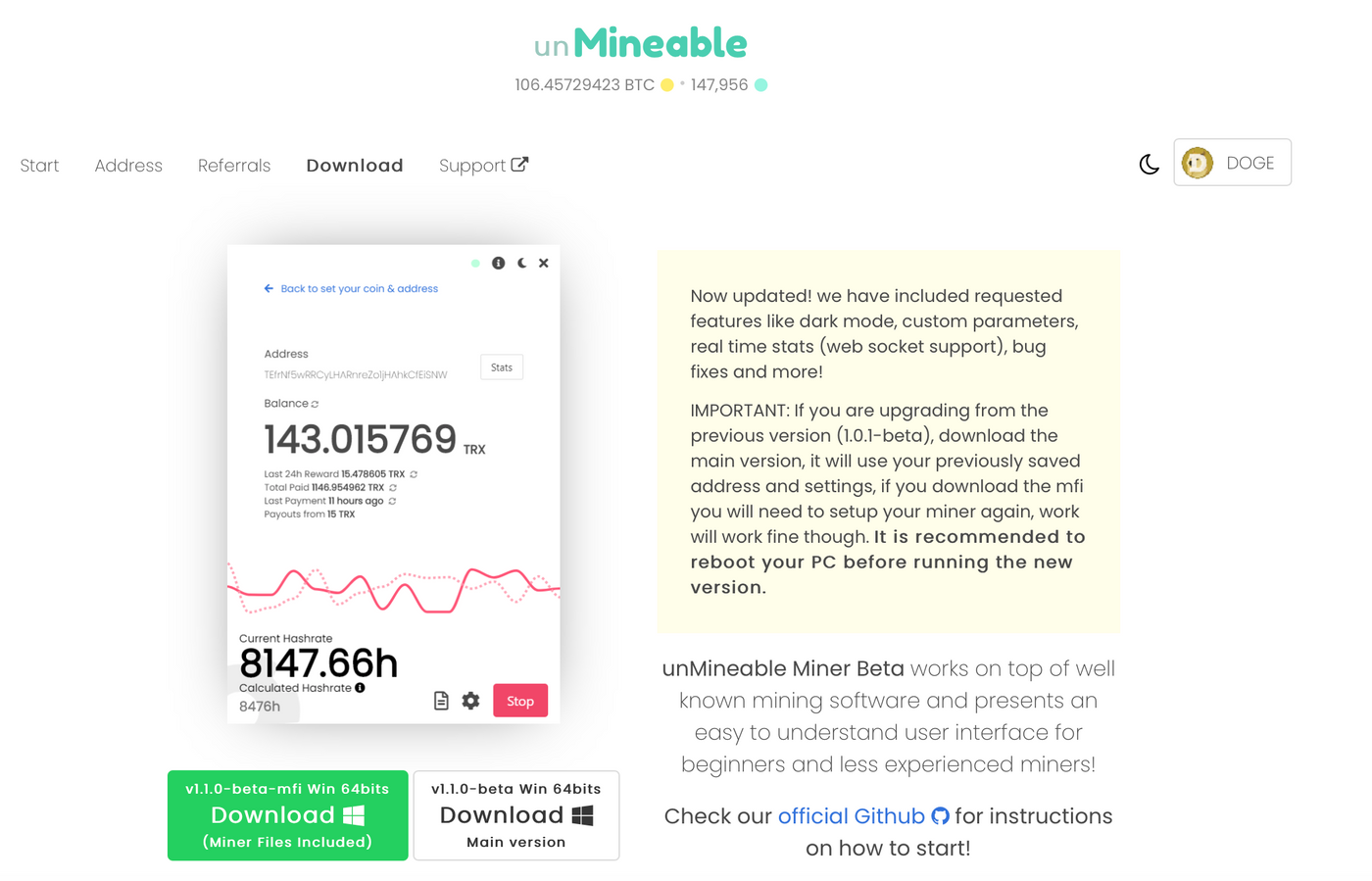Click the Dogecoin logo icon
Screen dimensions: 1372x881
[1197, 163]
